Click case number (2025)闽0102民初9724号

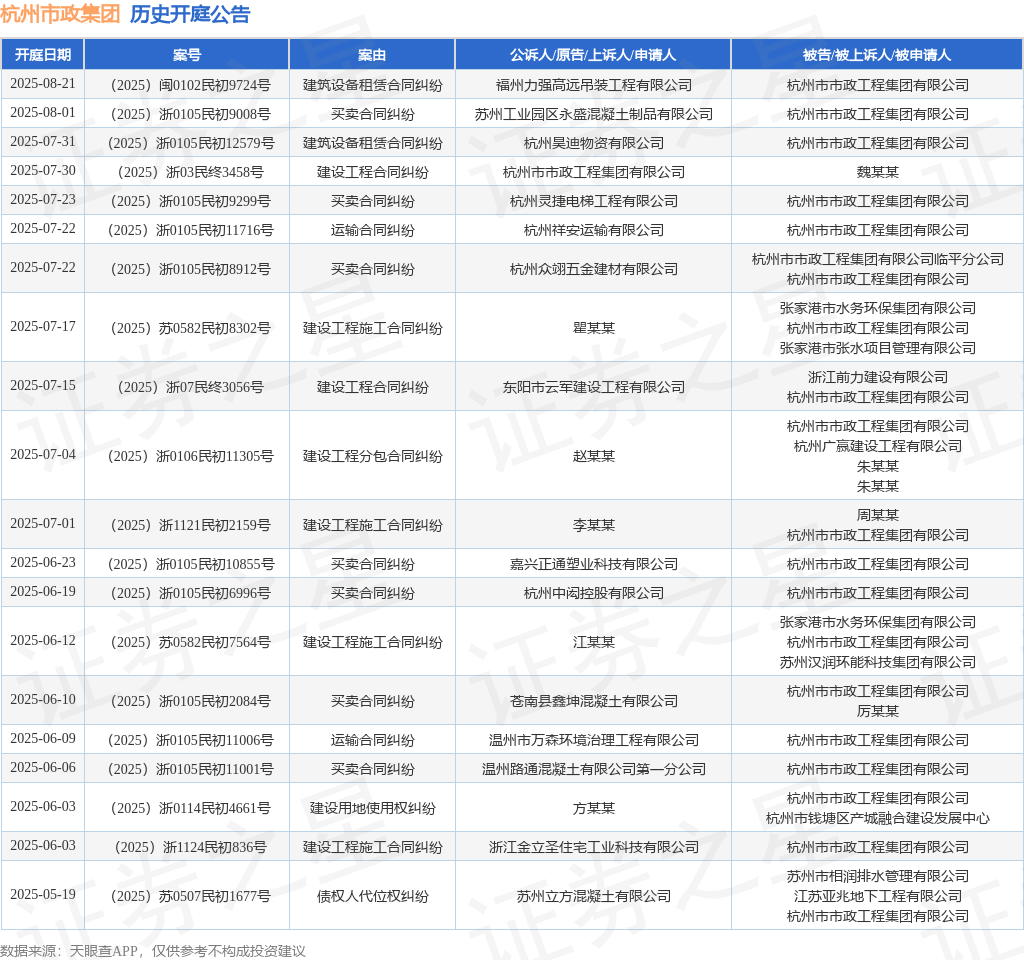[187, 86]
